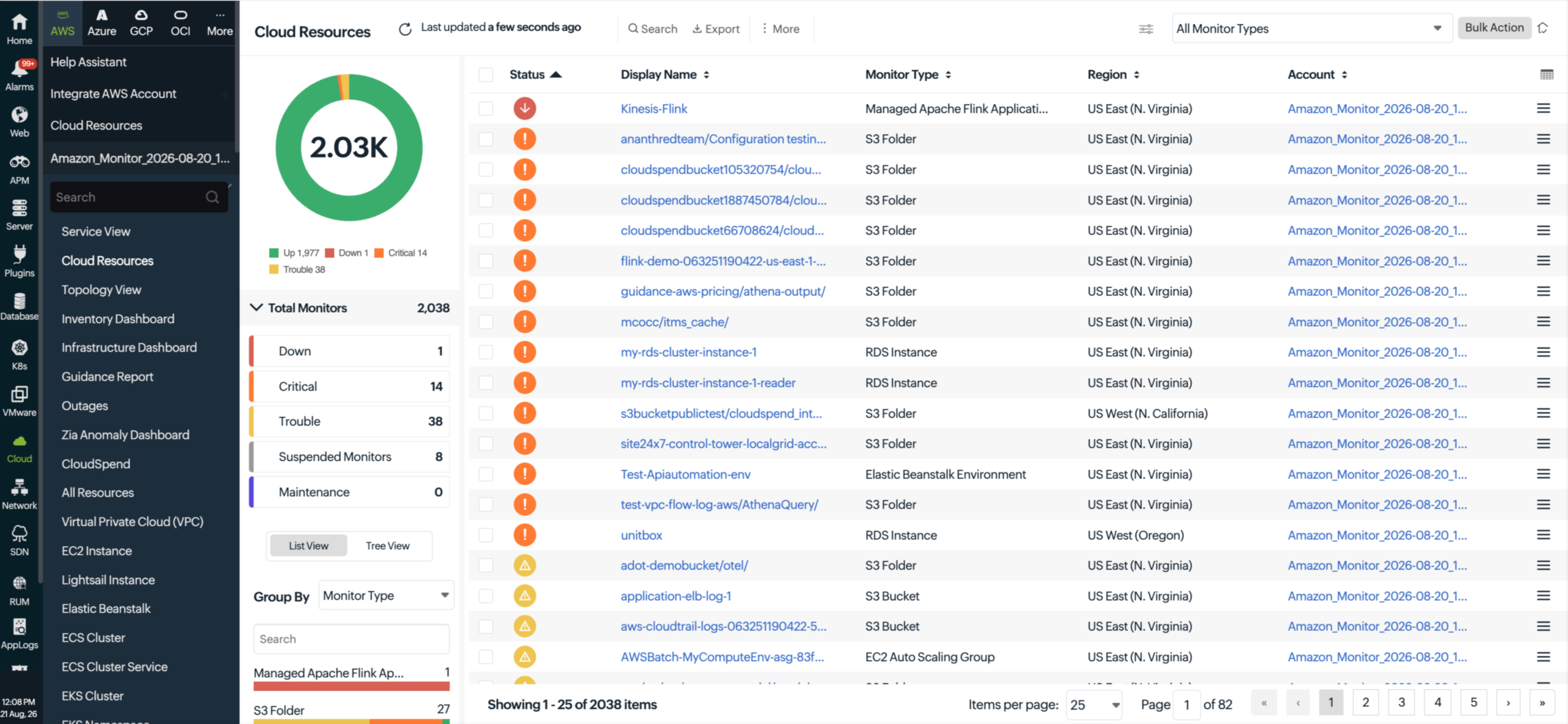Sort the table by Region column
This screenshot has height=724, width=1568.
tap(1113, 74)
